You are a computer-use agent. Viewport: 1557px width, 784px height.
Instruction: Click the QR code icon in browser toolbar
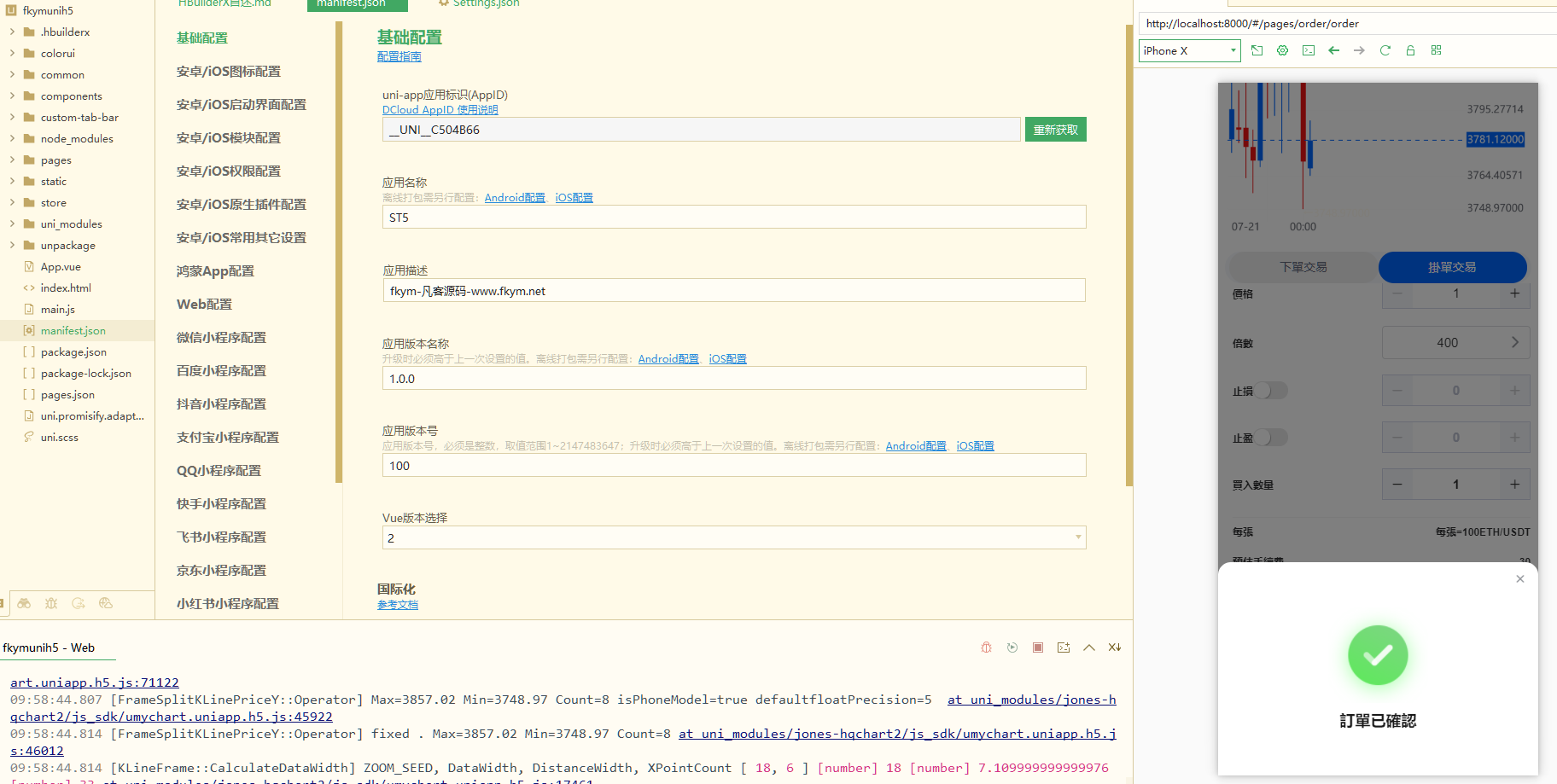[x=1436, y=50]
